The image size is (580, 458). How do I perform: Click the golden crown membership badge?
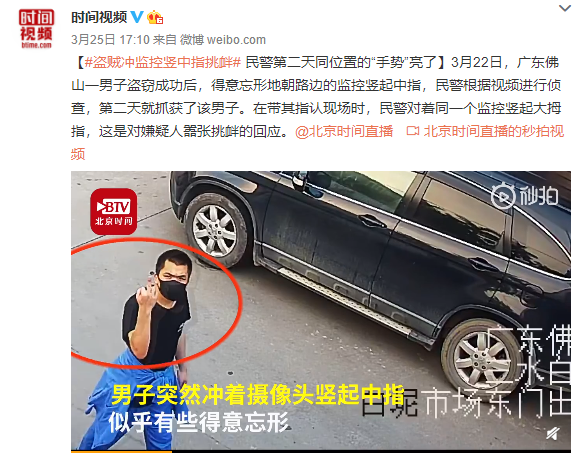point(155,17)
